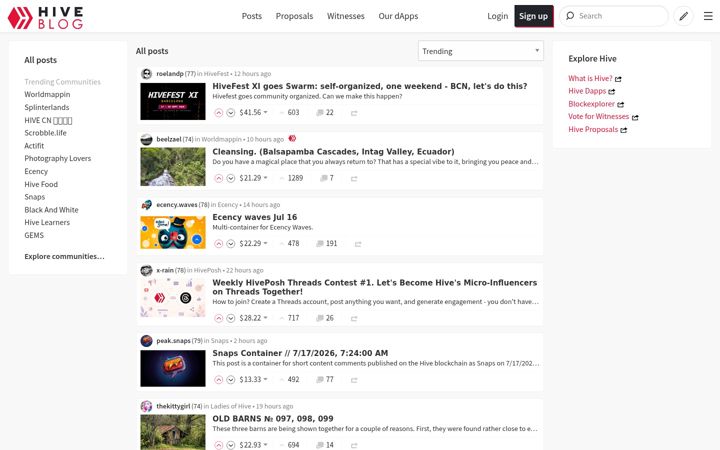Upvote the HiveFest XI post
This screenshot has height=450, width=720.
click(x=219, y=112)
